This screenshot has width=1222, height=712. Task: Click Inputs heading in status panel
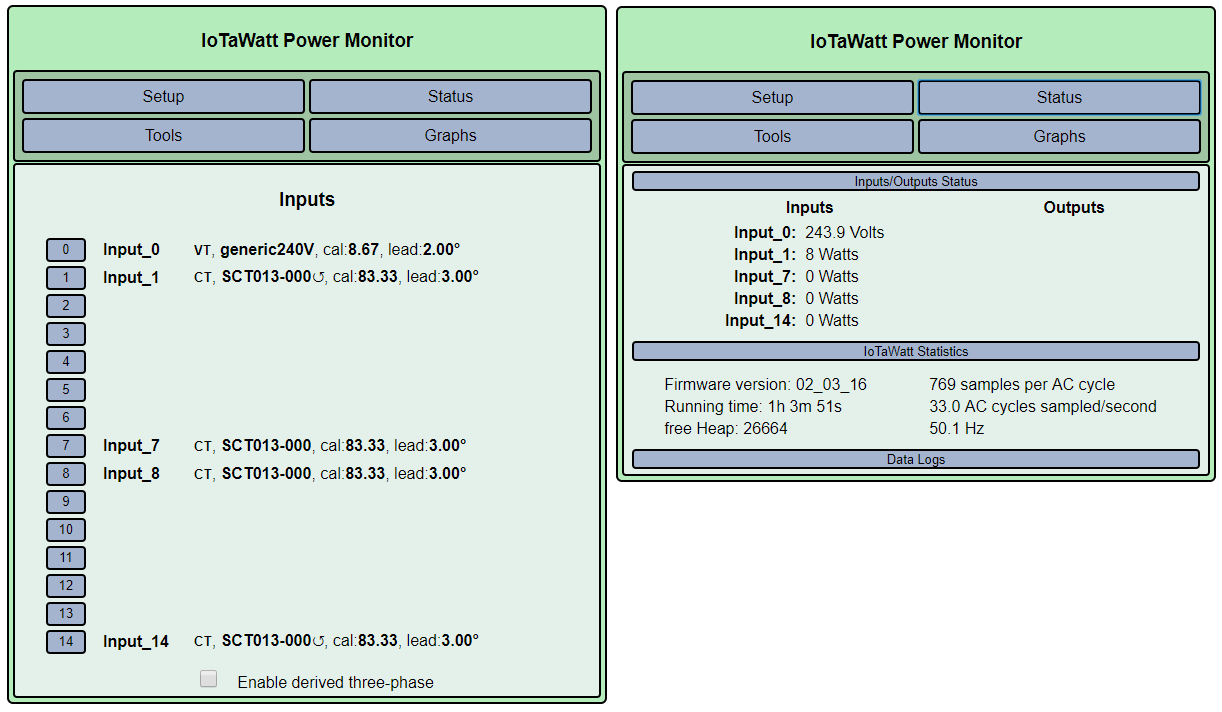pyautogui.click(x=810, y=208)
